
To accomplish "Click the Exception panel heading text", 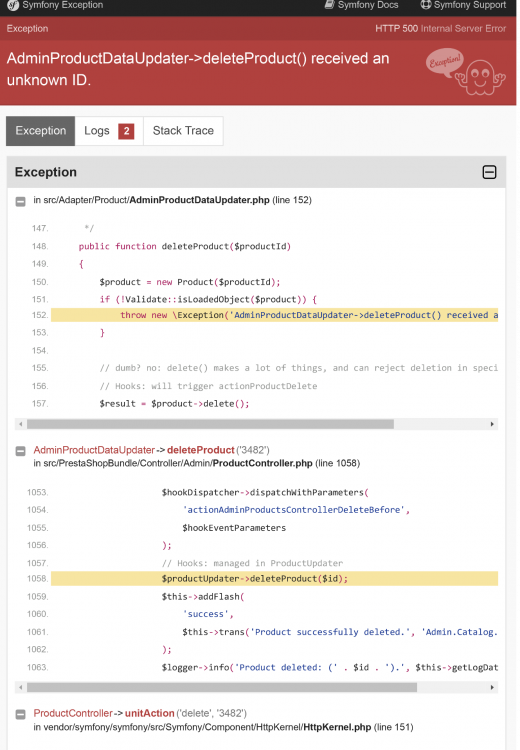I will click(45, 172).
